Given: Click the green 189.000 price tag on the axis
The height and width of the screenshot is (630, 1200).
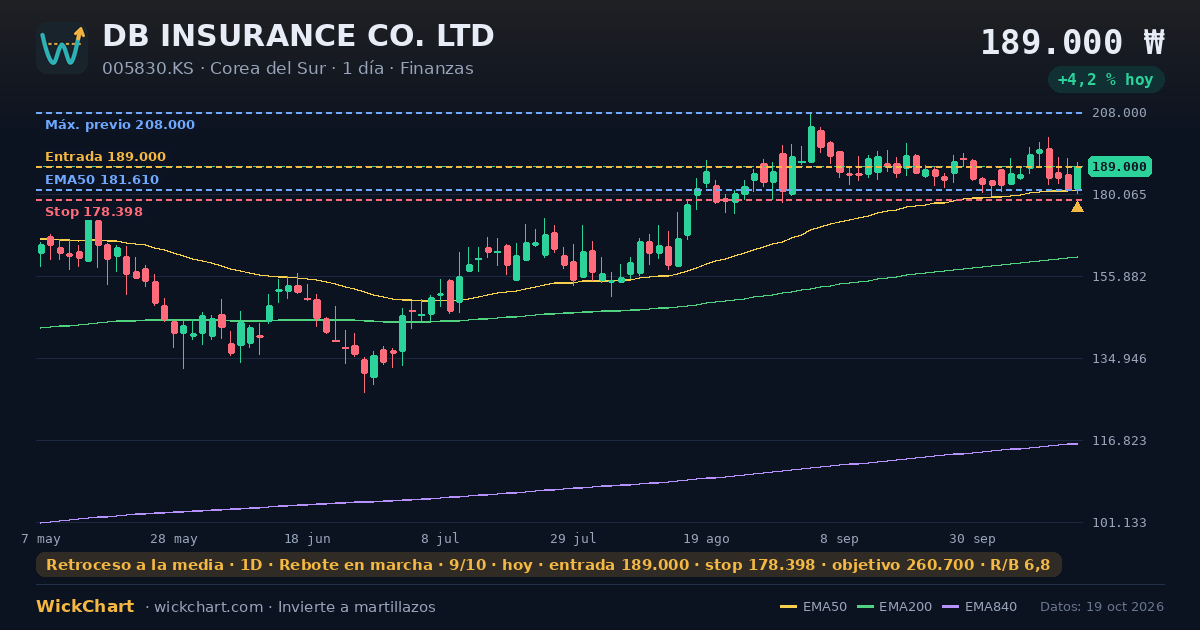Looking at the screenshot, I should [1120, 167].
